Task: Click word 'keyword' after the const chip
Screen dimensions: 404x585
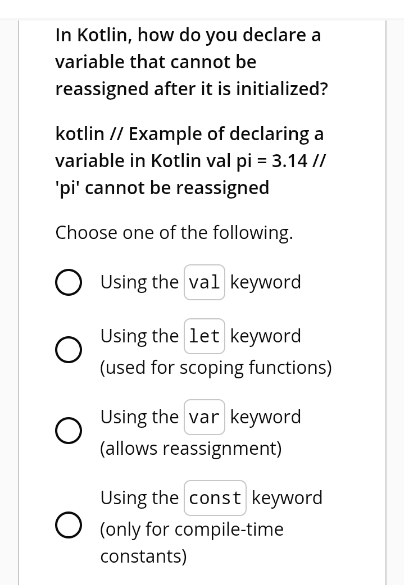Action: (287, 498)
